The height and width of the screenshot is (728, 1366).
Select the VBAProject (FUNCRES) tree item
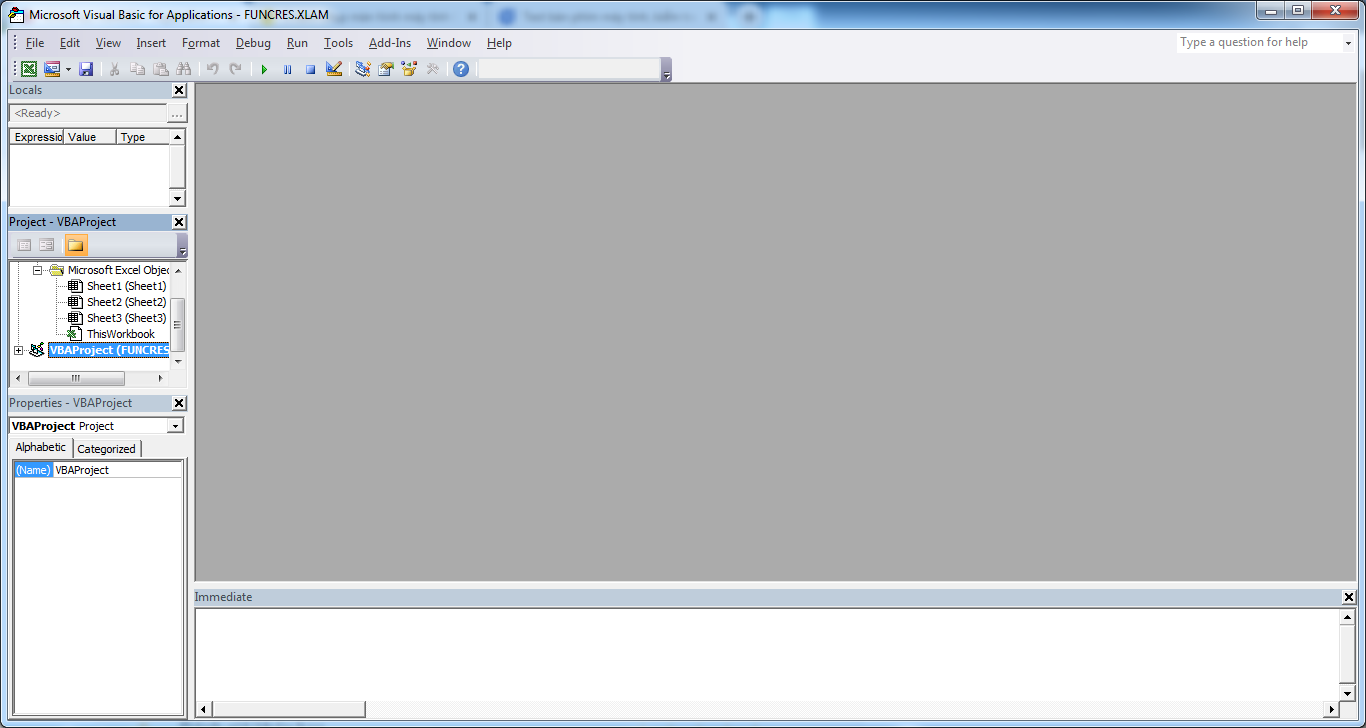(109, 350)
